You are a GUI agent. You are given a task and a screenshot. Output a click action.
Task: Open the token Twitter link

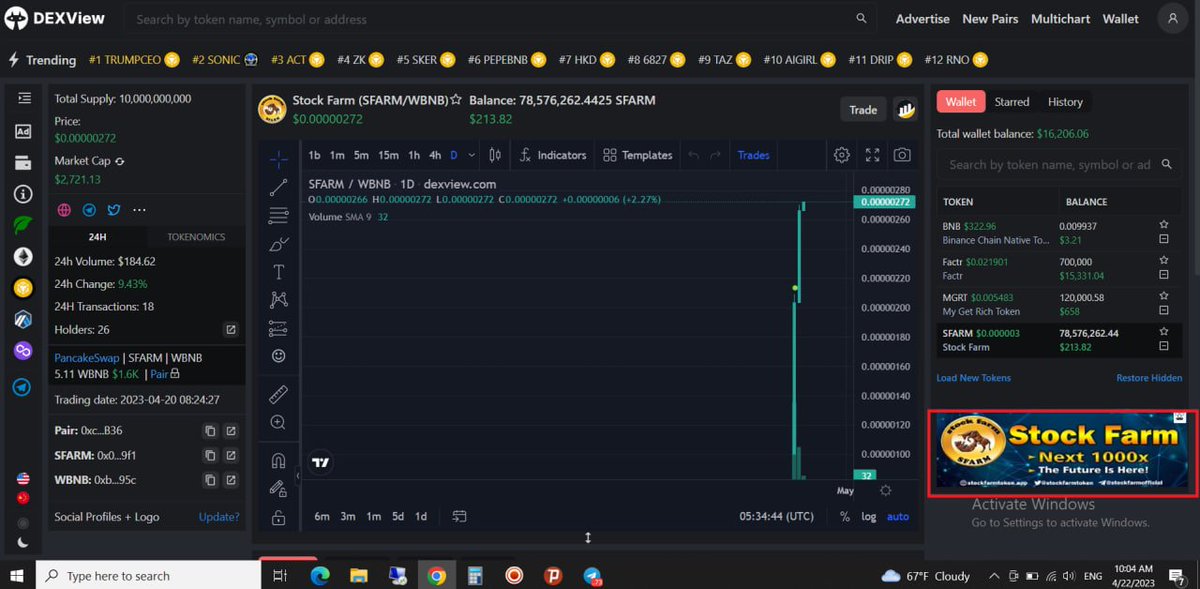[x=114, y=210]
